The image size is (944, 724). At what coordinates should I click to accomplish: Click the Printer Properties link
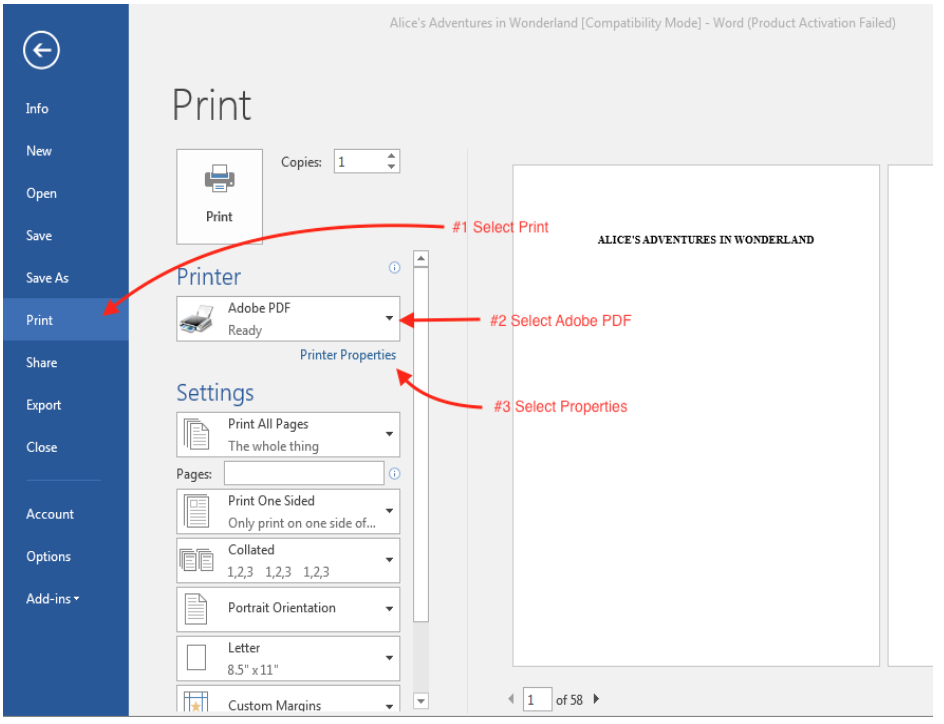[348, 355]
